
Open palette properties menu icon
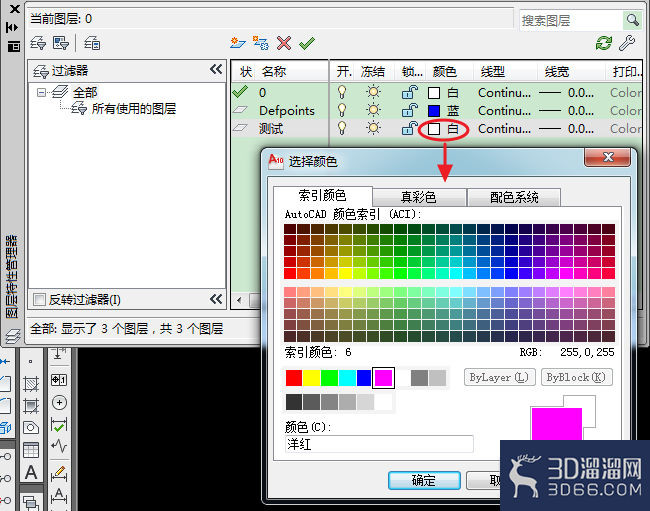click(x=14, y=46)
